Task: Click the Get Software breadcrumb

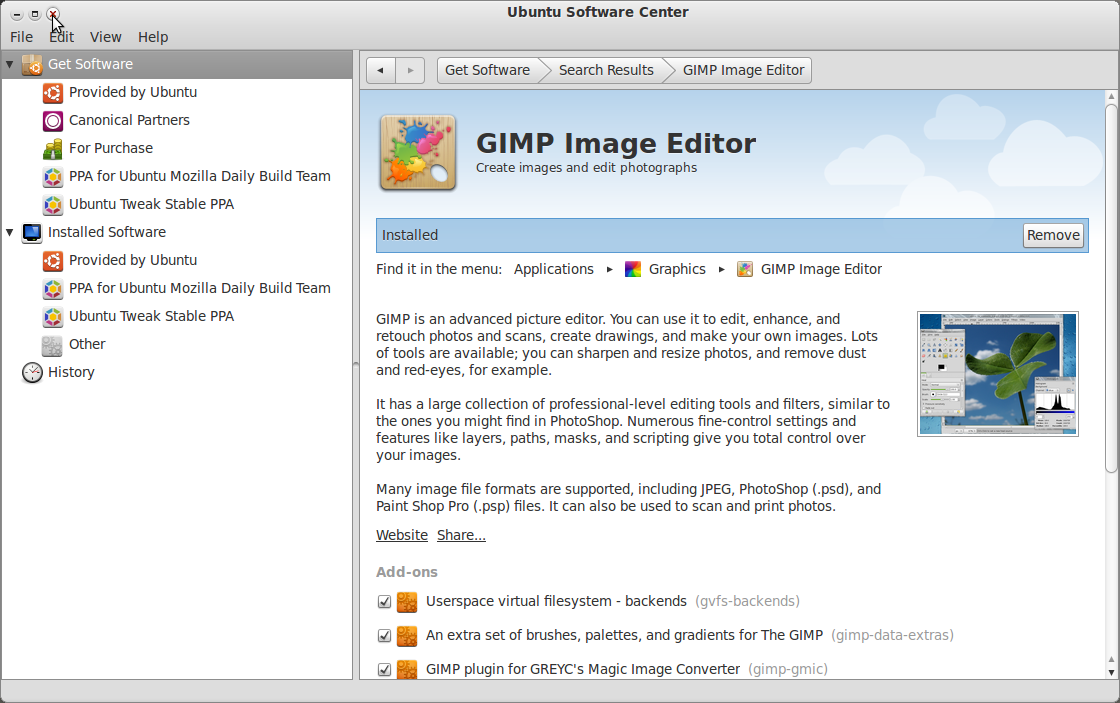Action: (x=488, y=71)
